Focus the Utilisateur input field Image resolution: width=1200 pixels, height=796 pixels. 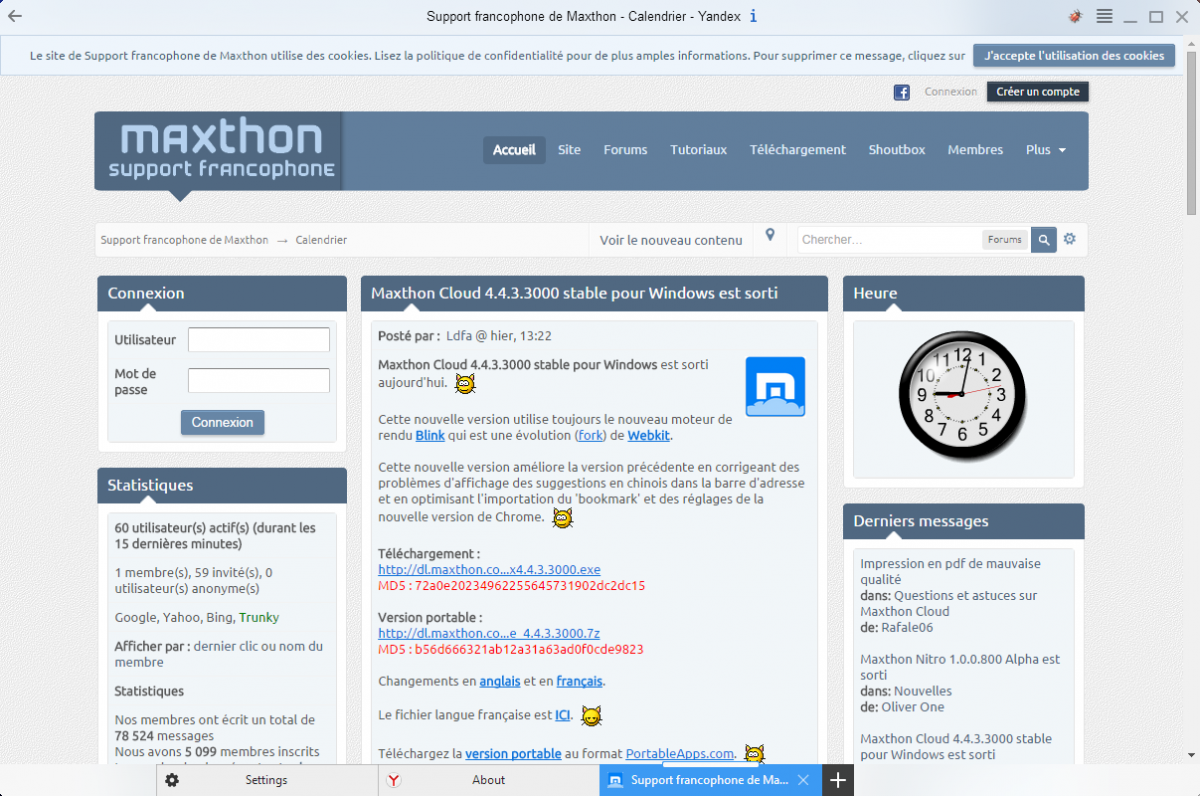tap(259, 340)
